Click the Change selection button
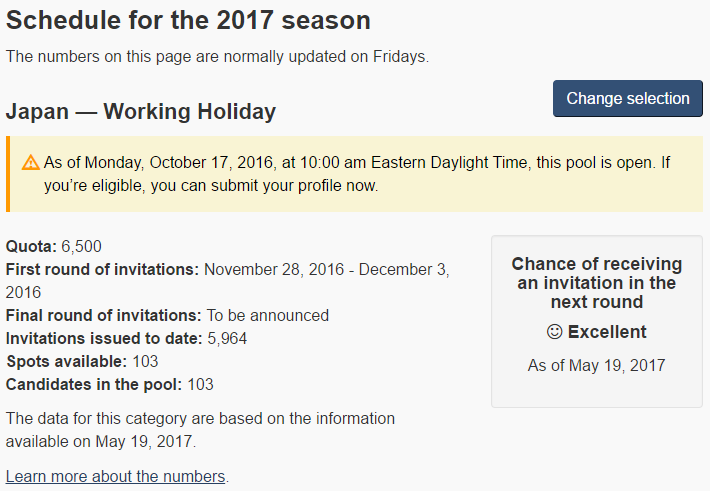Screen dimensions: 710x491 click(628, 98)
